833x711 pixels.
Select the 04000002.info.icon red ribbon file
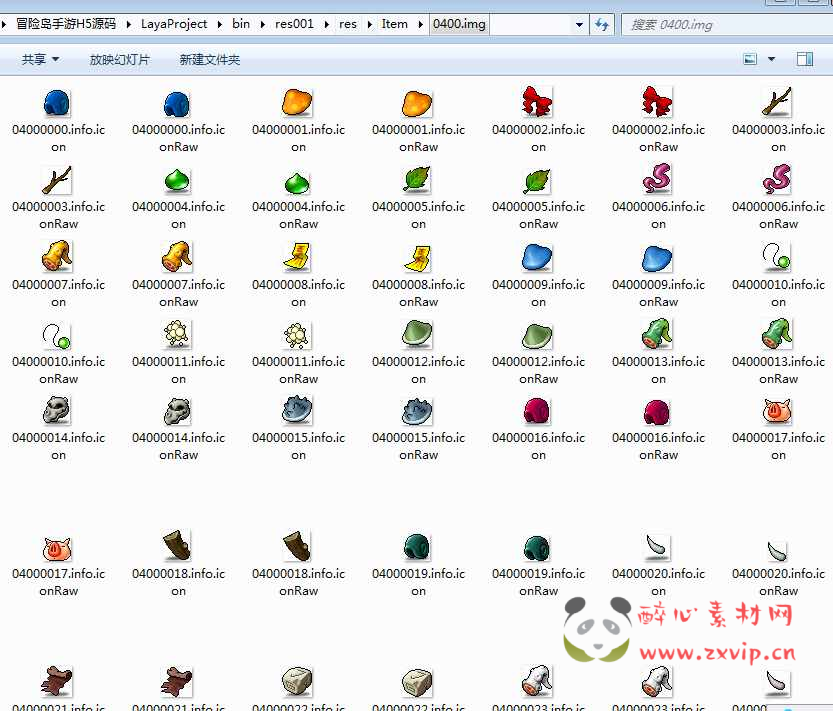coord(538,103)
